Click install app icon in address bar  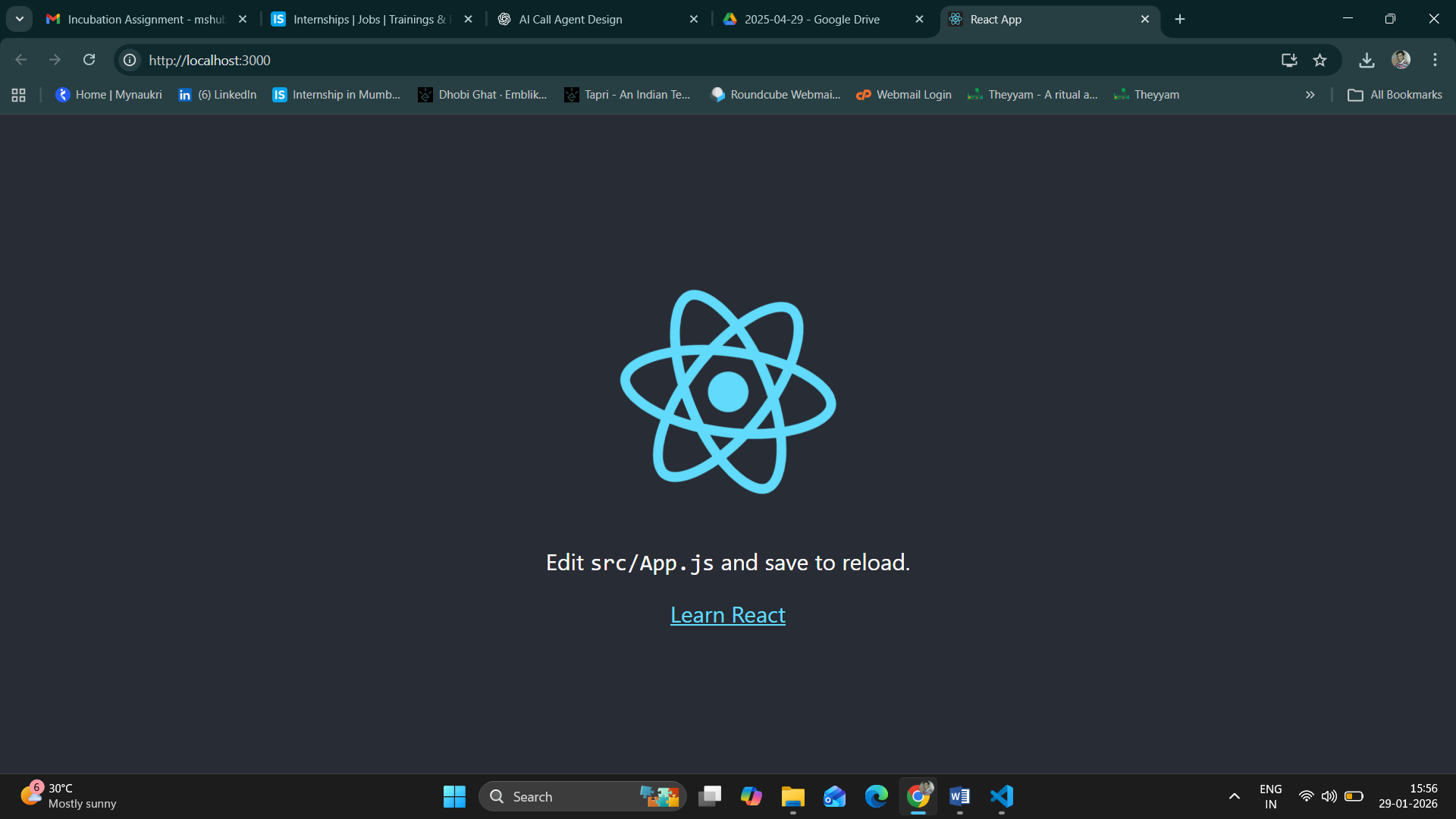(x=1288, y=60)
